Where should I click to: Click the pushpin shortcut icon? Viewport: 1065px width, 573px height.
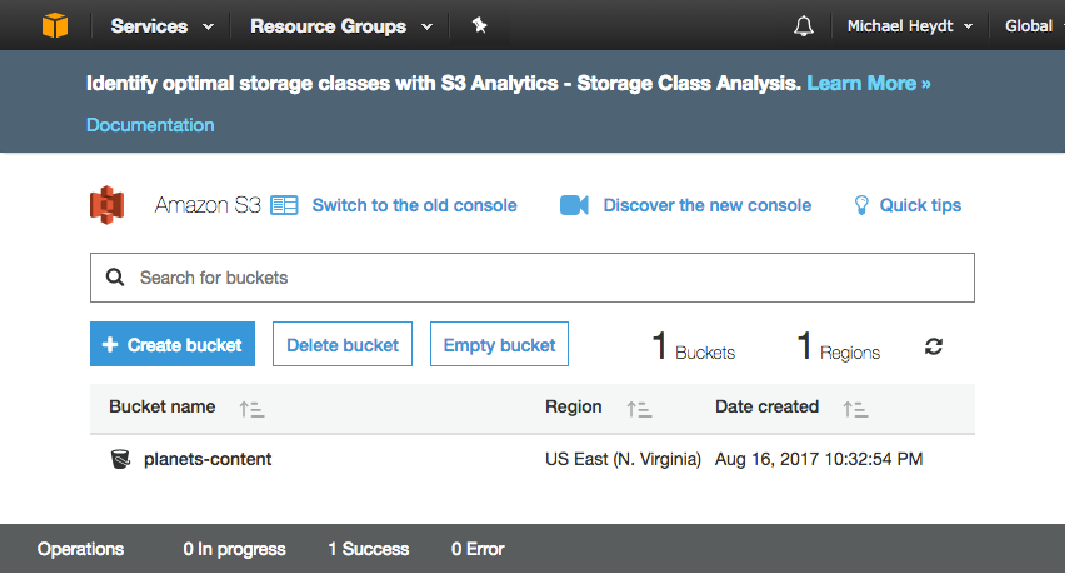pos(480,26)
